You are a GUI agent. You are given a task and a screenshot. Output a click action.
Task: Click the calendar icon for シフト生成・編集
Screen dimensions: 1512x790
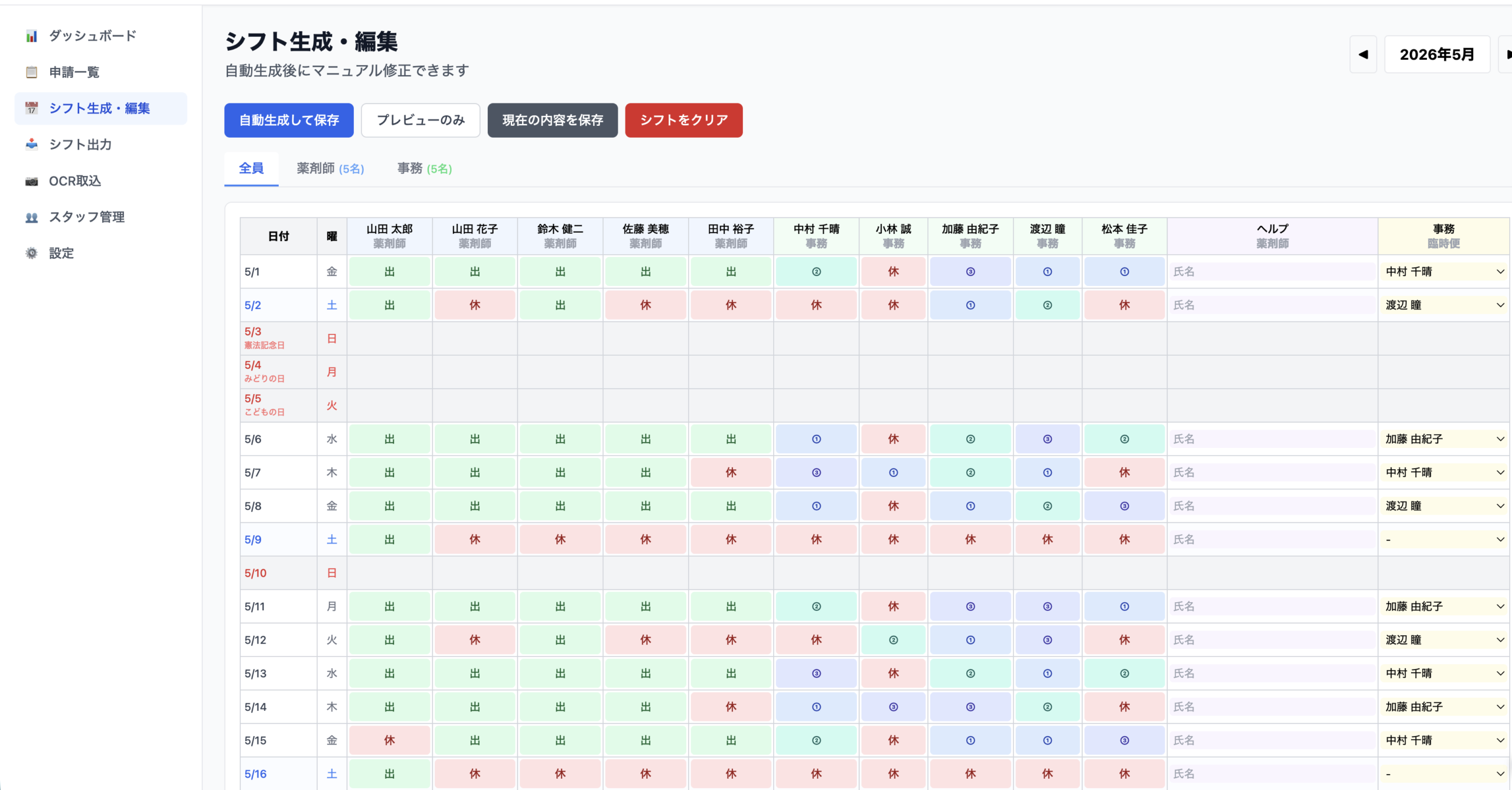(x=31, y=108)
